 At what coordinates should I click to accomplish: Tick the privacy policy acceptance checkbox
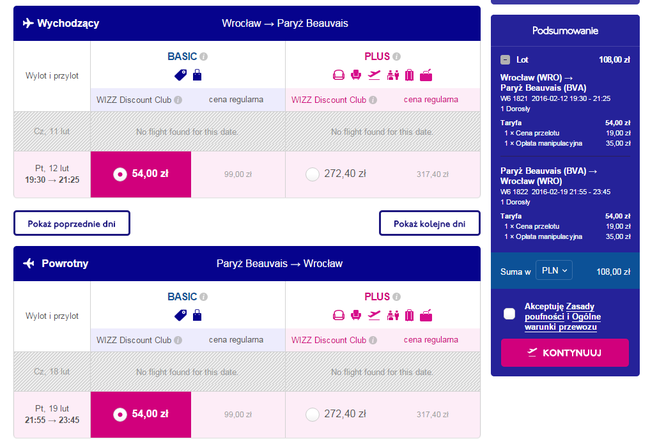pyautogui.click(x=510, y=314)
